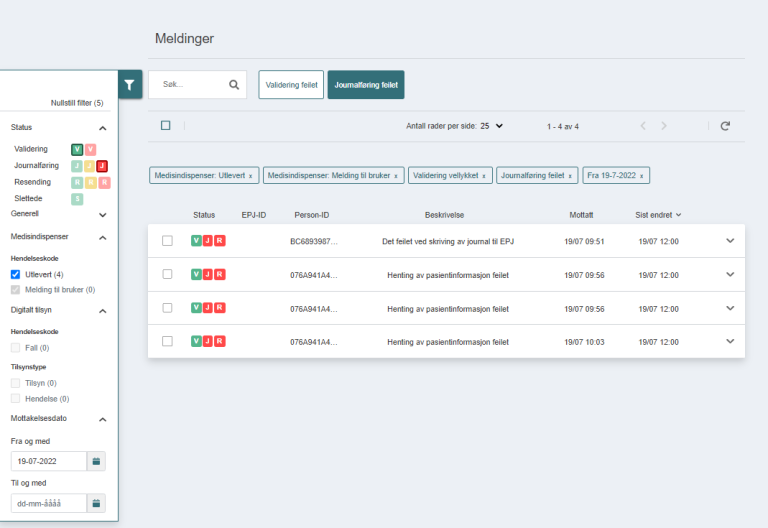The width and height of the screenshot is (768, 528).
Task: Select green V Validering status filter
Action: click(77, 149)
